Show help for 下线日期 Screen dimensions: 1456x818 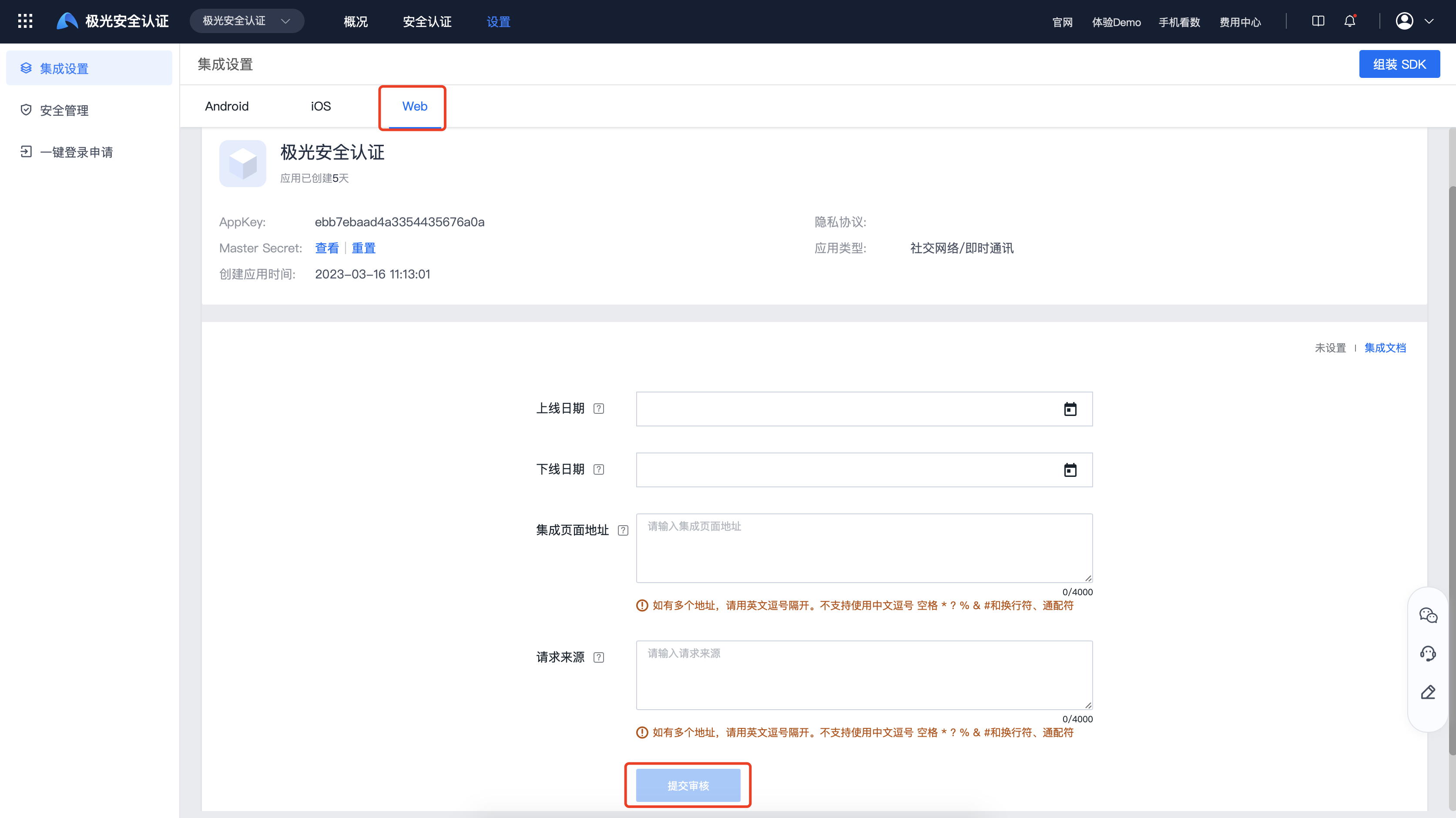point(599,469)
